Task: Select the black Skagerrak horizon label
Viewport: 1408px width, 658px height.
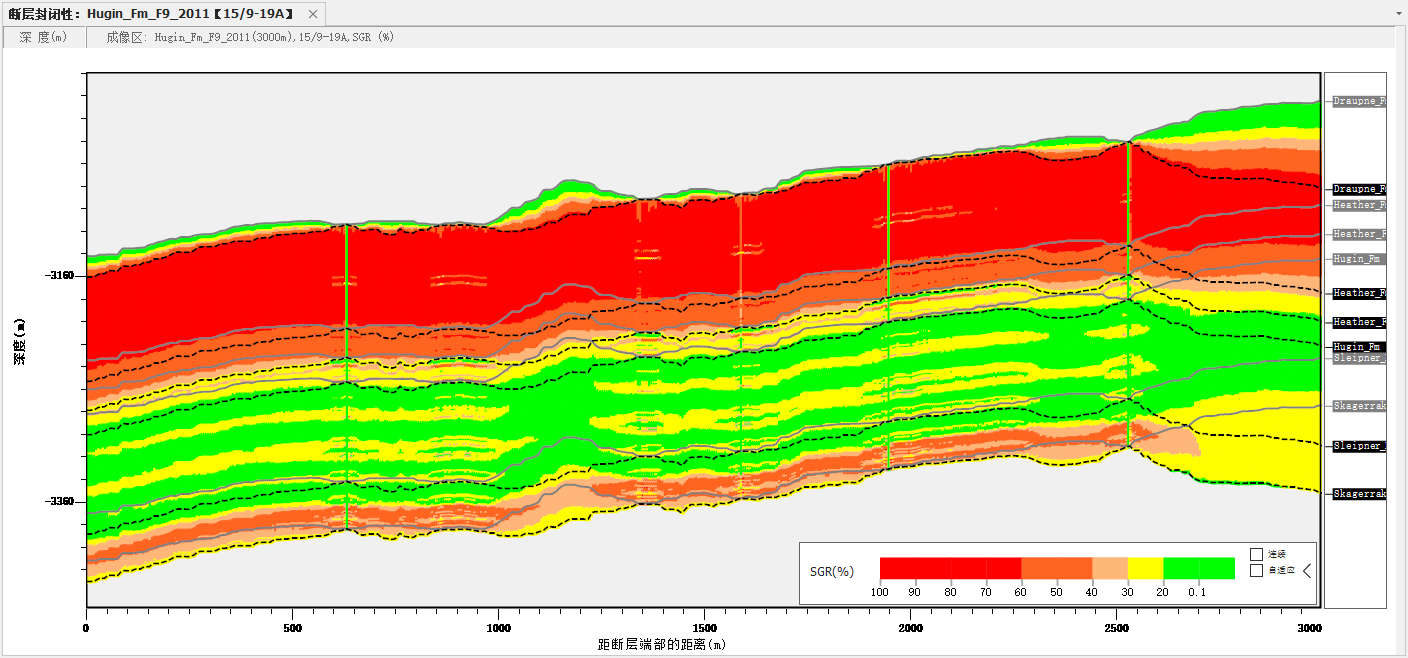Action: [1359, 494]
